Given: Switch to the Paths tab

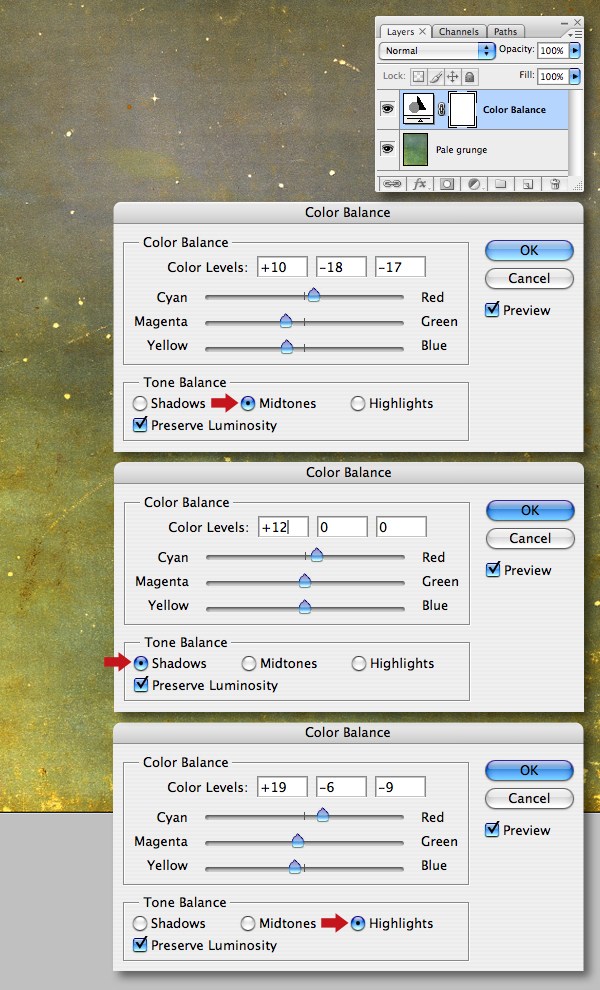Looking at the screenshot, I should pyautogui.click(x=505, y=32).
